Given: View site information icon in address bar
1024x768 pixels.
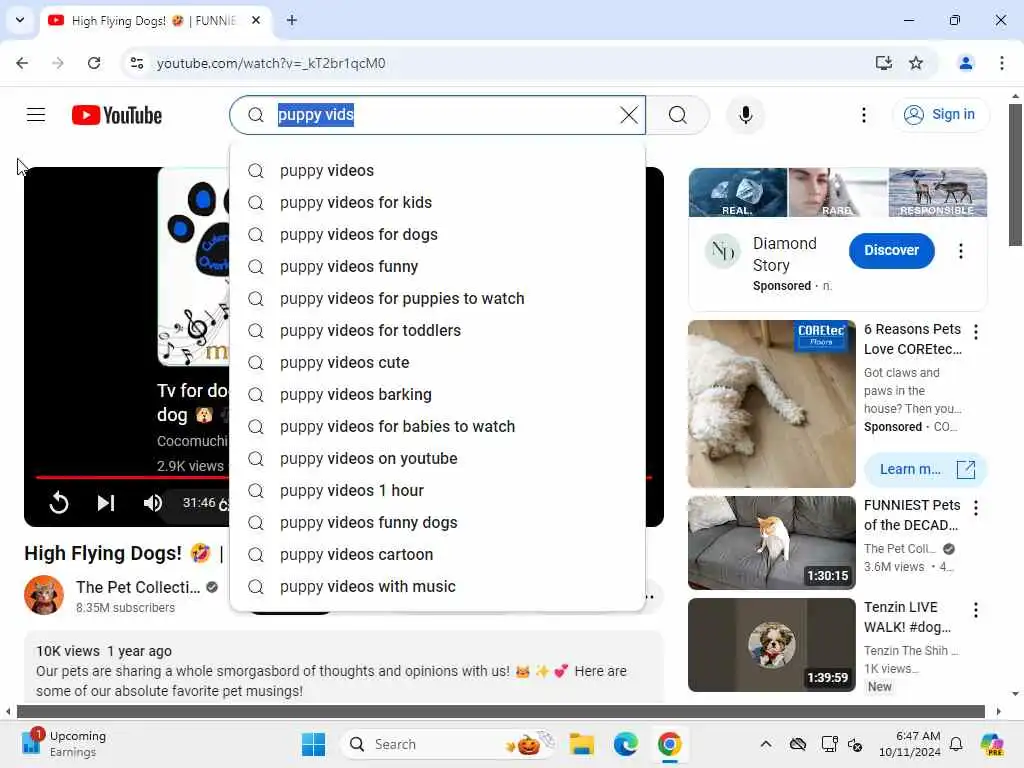Looking at the screenshot, I should pos(137,63).
